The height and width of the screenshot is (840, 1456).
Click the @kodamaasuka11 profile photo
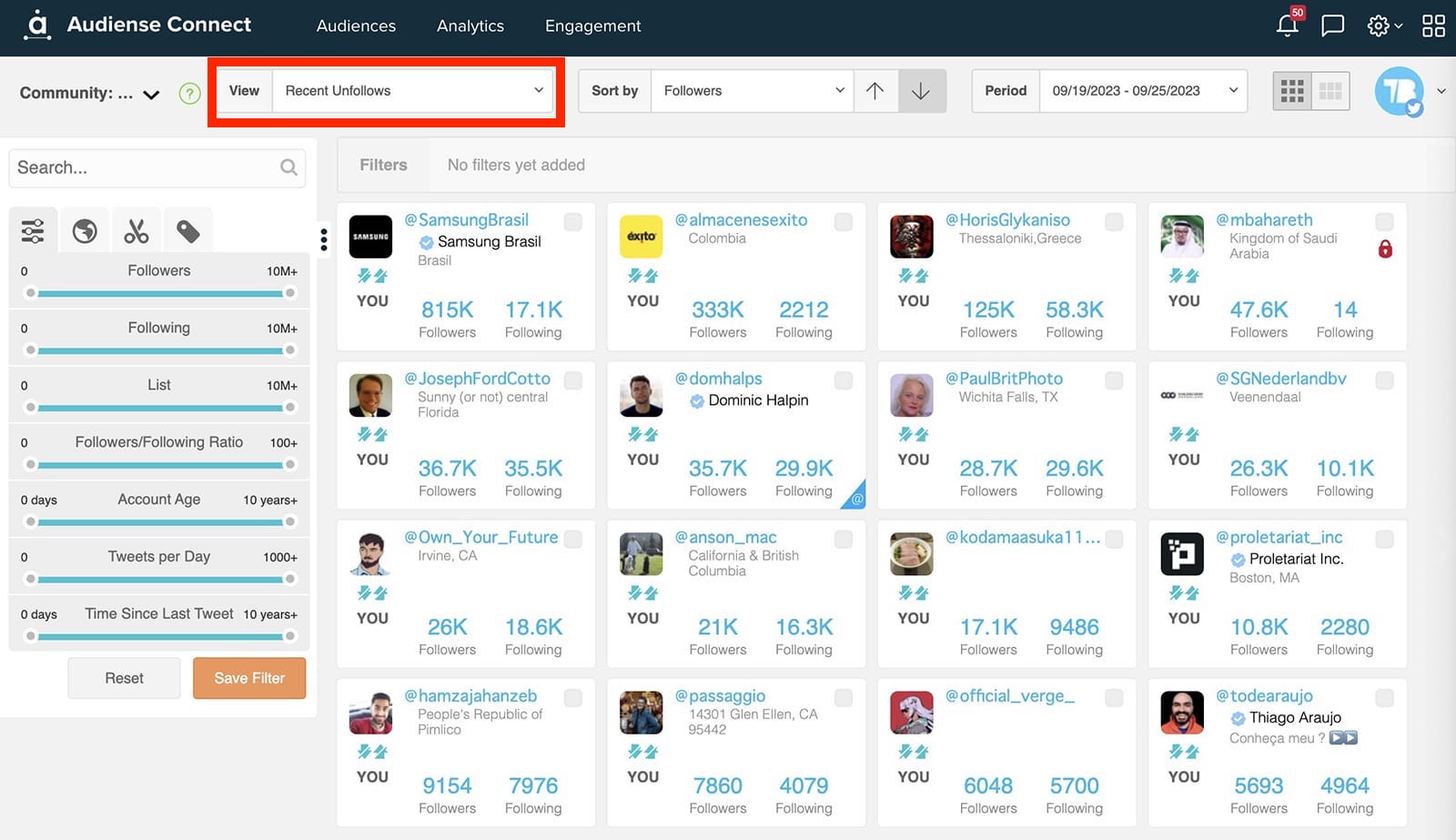tap(912, 554)
